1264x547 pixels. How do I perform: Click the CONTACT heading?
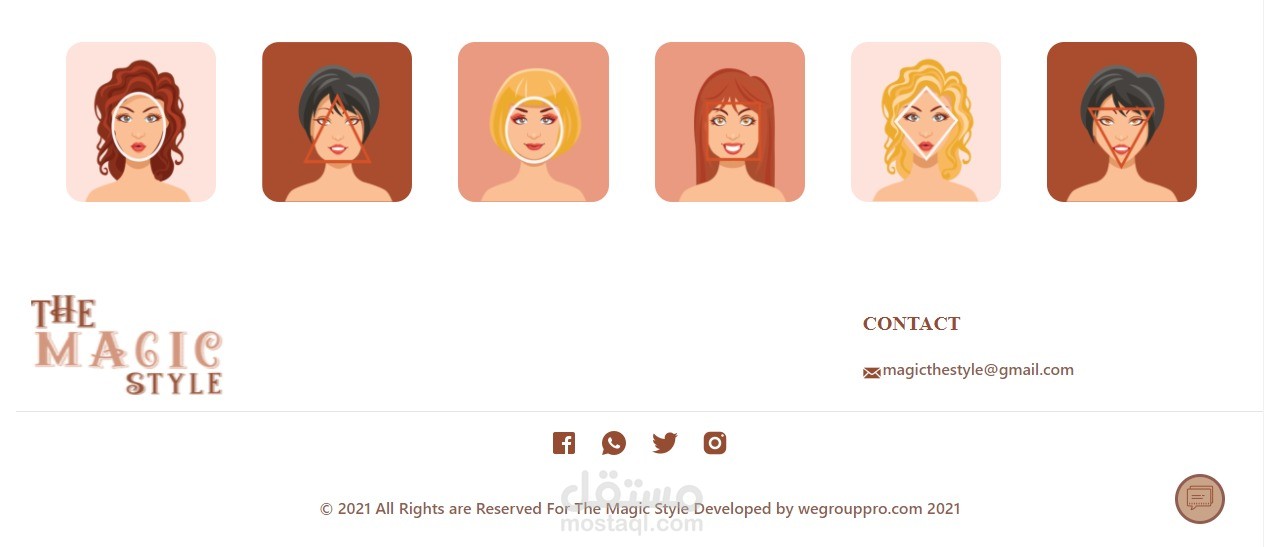(911, 324)
